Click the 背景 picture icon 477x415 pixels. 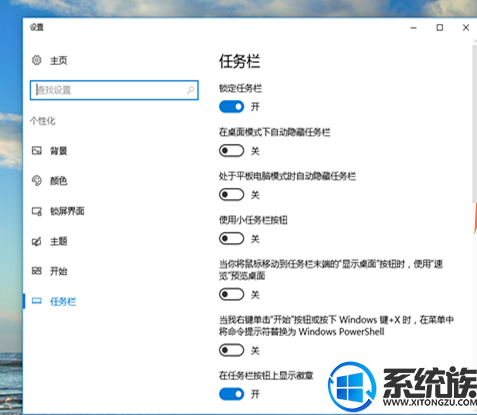(37, 151)
